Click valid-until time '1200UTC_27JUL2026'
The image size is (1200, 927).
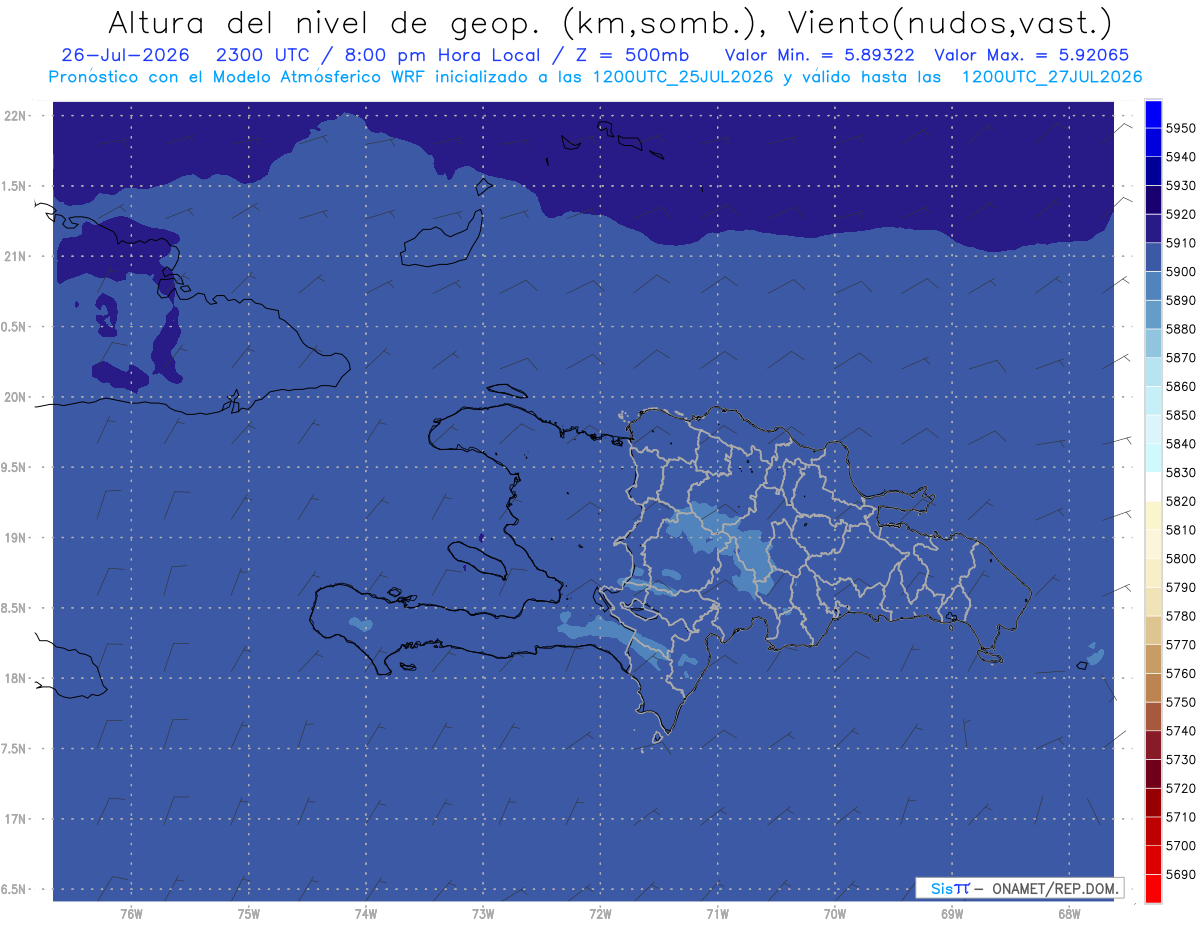1052,77
